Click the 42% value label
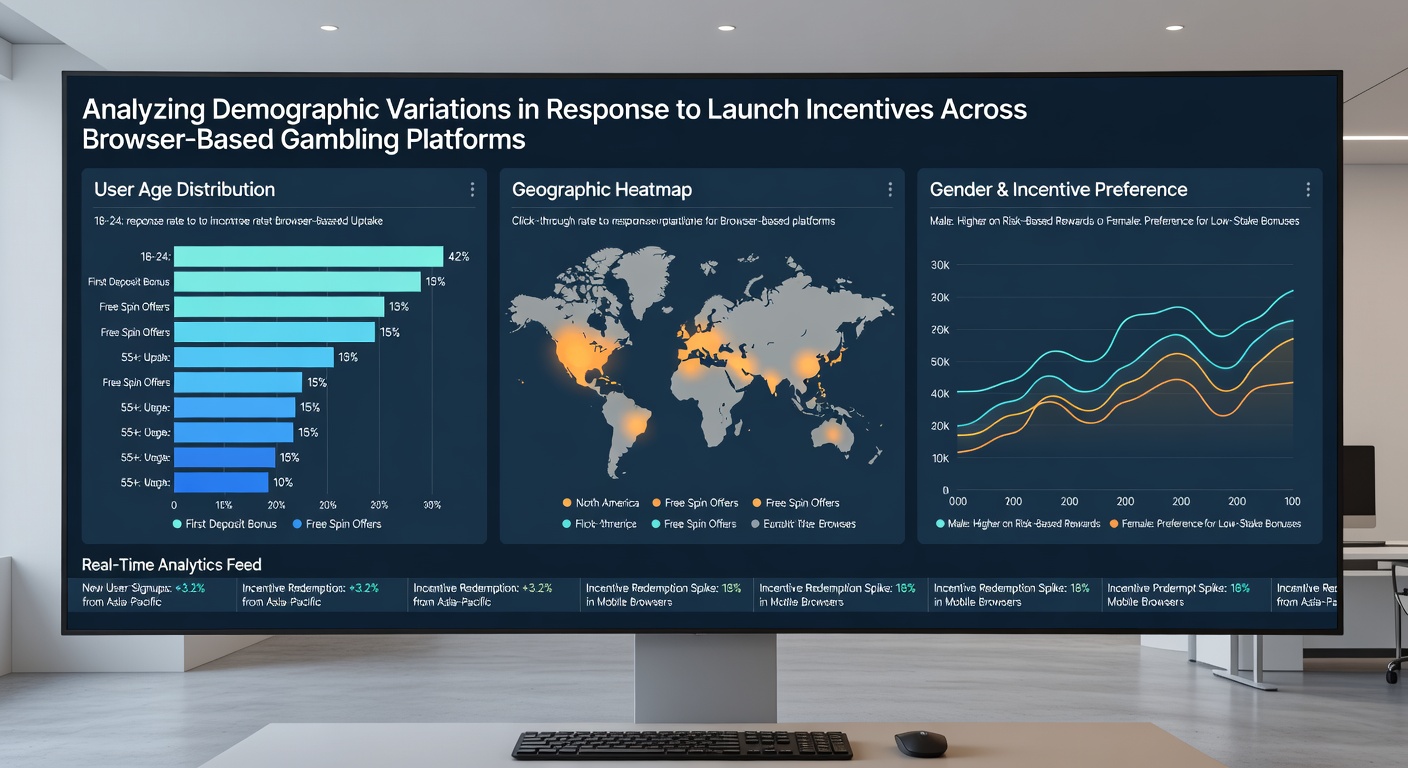The image size is (1408, 768). click(459, 256)
